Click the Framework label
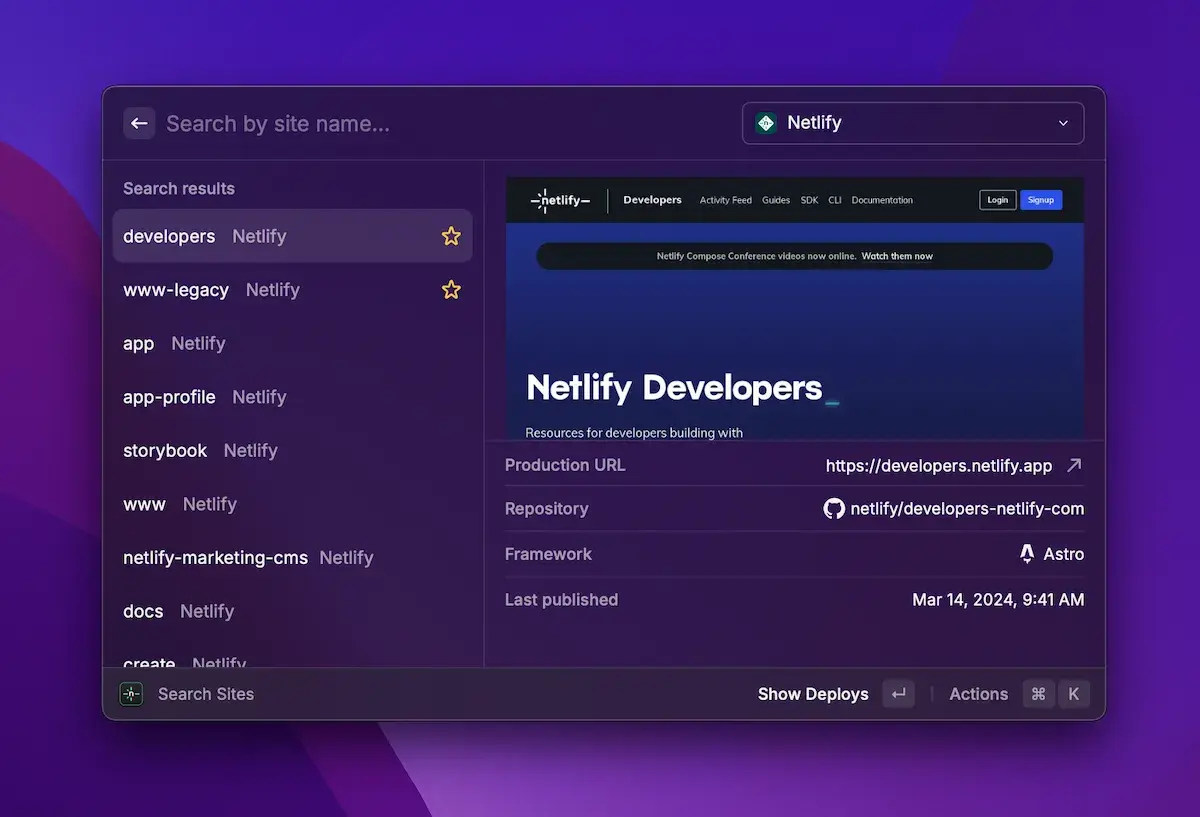1200x817 pixels. pos(548,554)
